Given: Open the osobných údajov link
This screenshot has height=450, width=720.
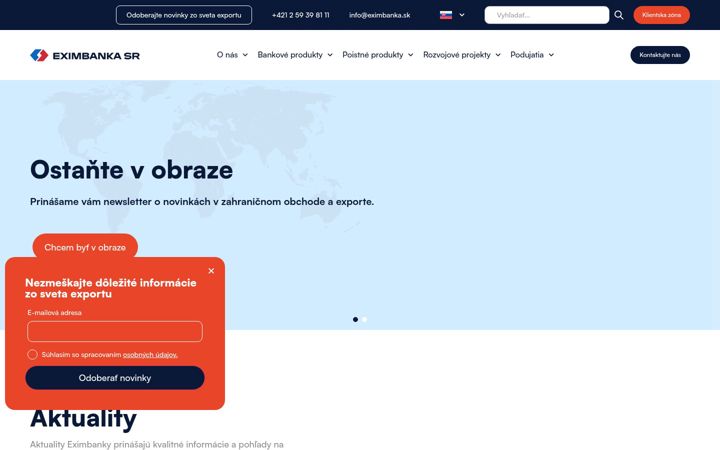Looking at the screenshot, I should (x=150, y=355).
